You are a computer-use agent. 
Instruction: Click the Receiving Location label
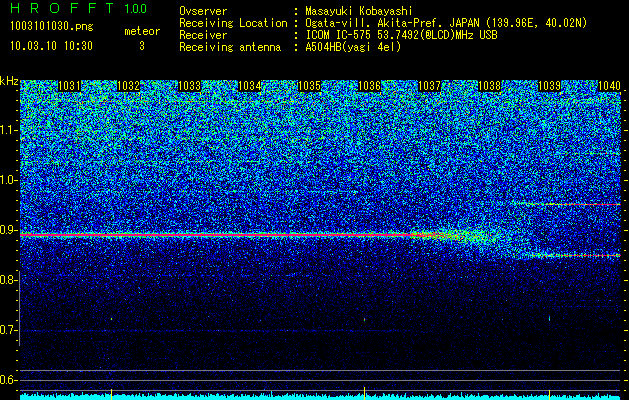pos(233,23)
